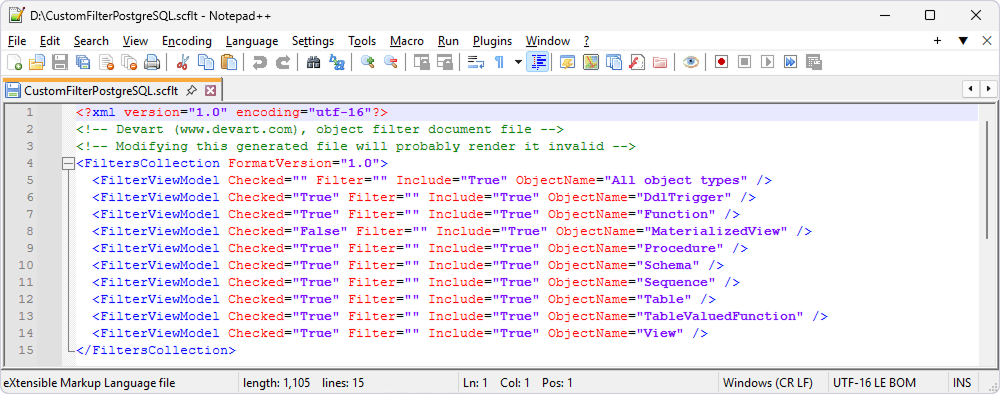Open the Encoding menu
The width and height of the screenshot is (1000, 394).
(x=187, y=41)
